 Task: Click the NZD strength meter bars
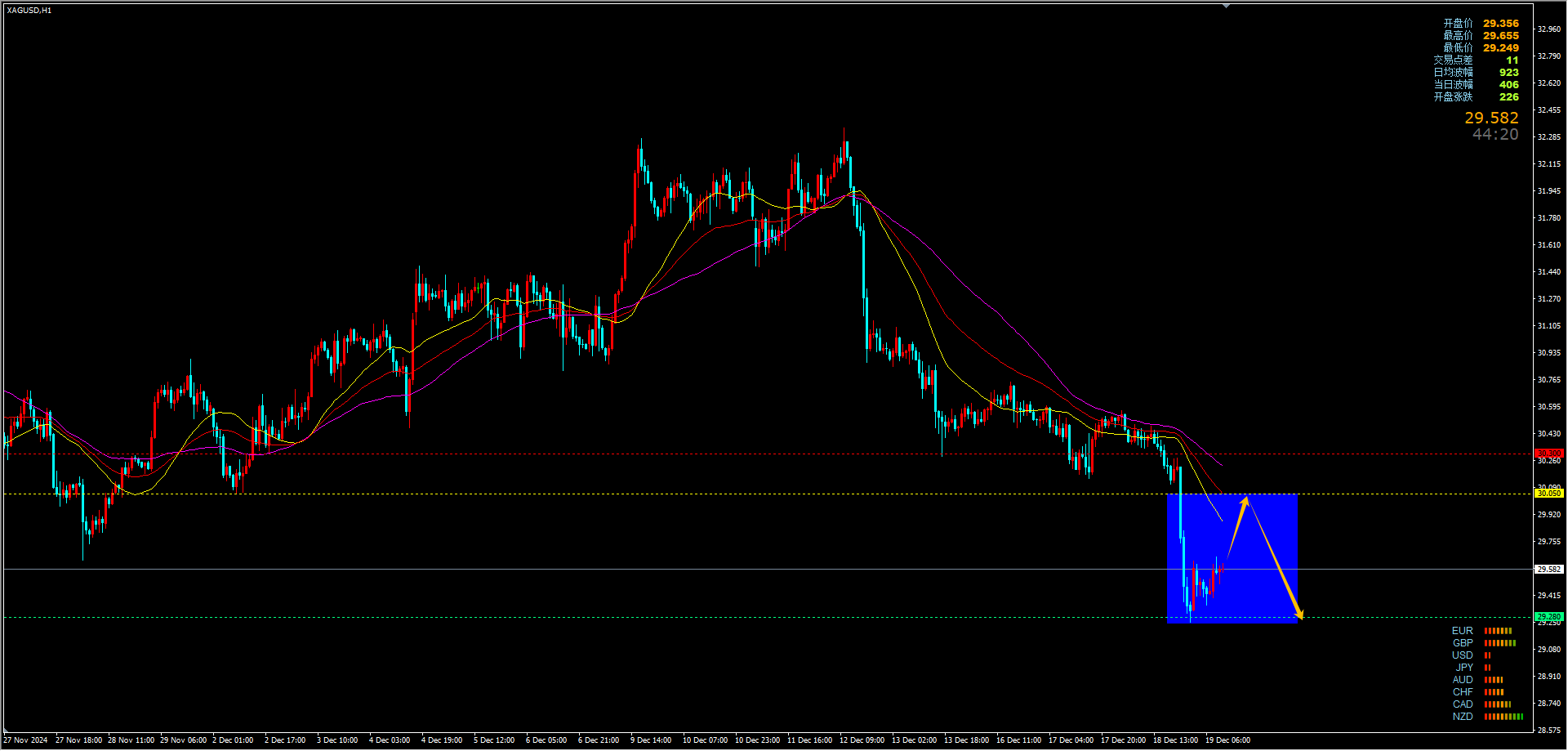(x=1503, y=717)
